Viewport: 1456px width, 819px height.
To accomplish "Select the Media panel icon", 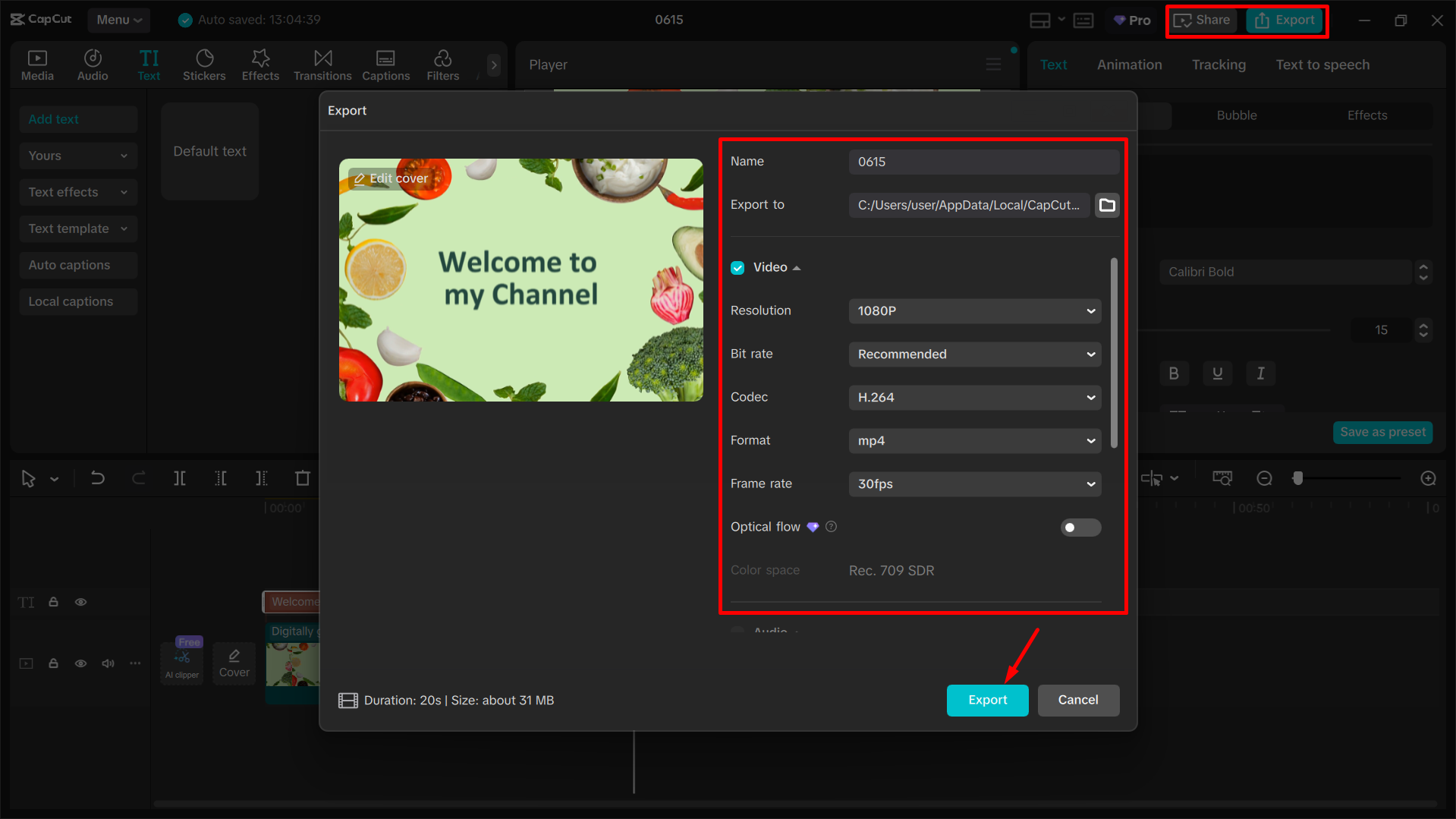I will click(37, 64).
